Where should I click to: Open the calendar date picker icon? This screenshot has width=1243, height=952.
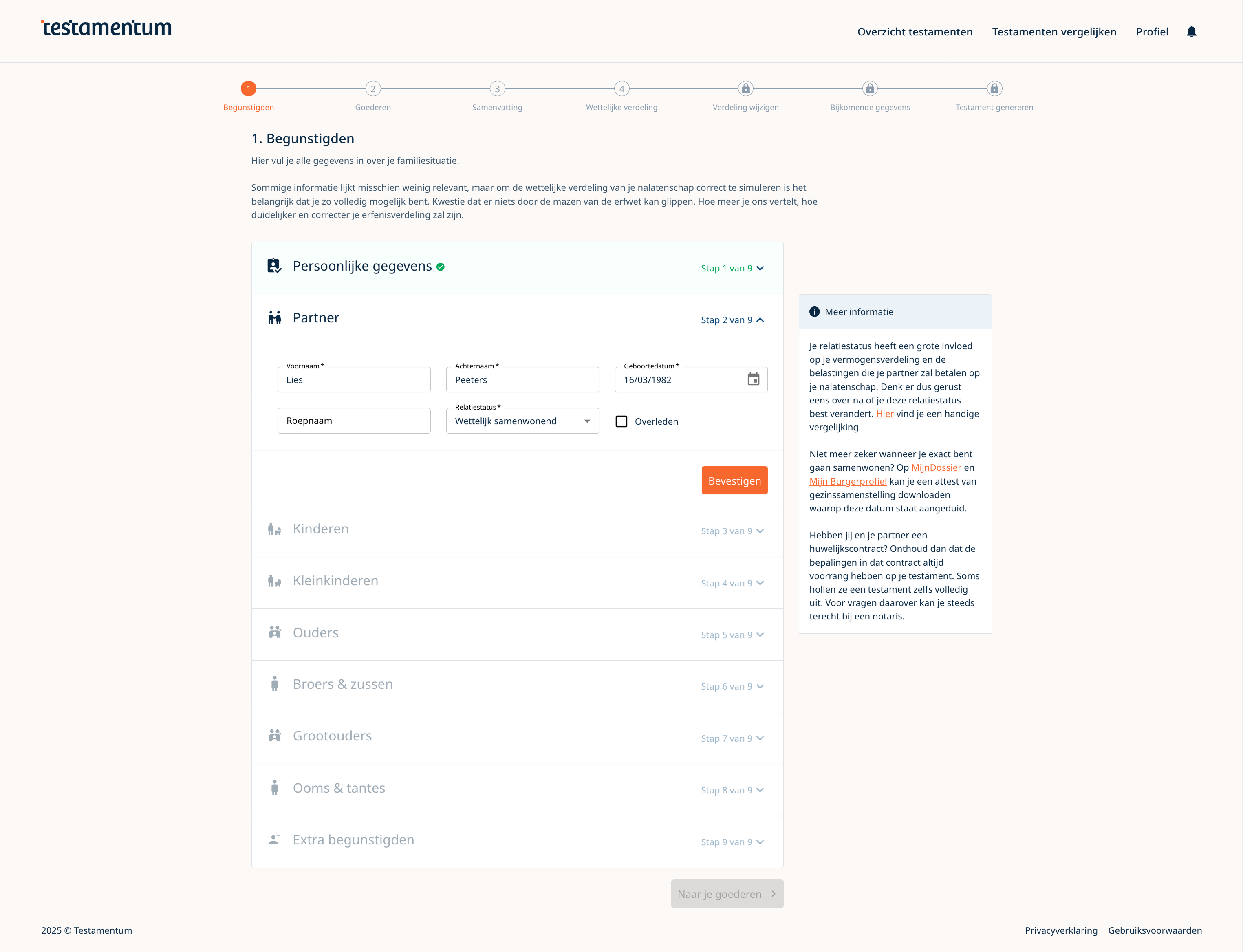click(753, 379)
